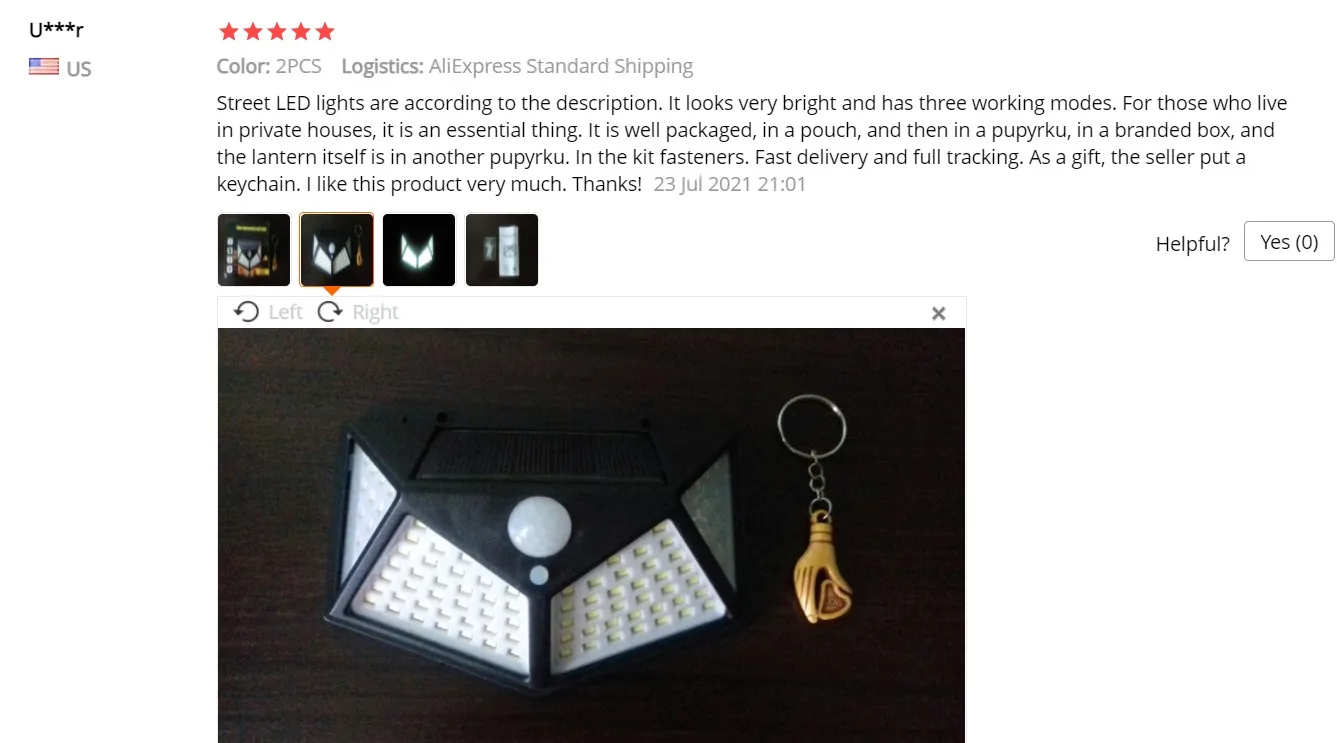Click the review date 23 Jul 2021

tap(729, 184)
